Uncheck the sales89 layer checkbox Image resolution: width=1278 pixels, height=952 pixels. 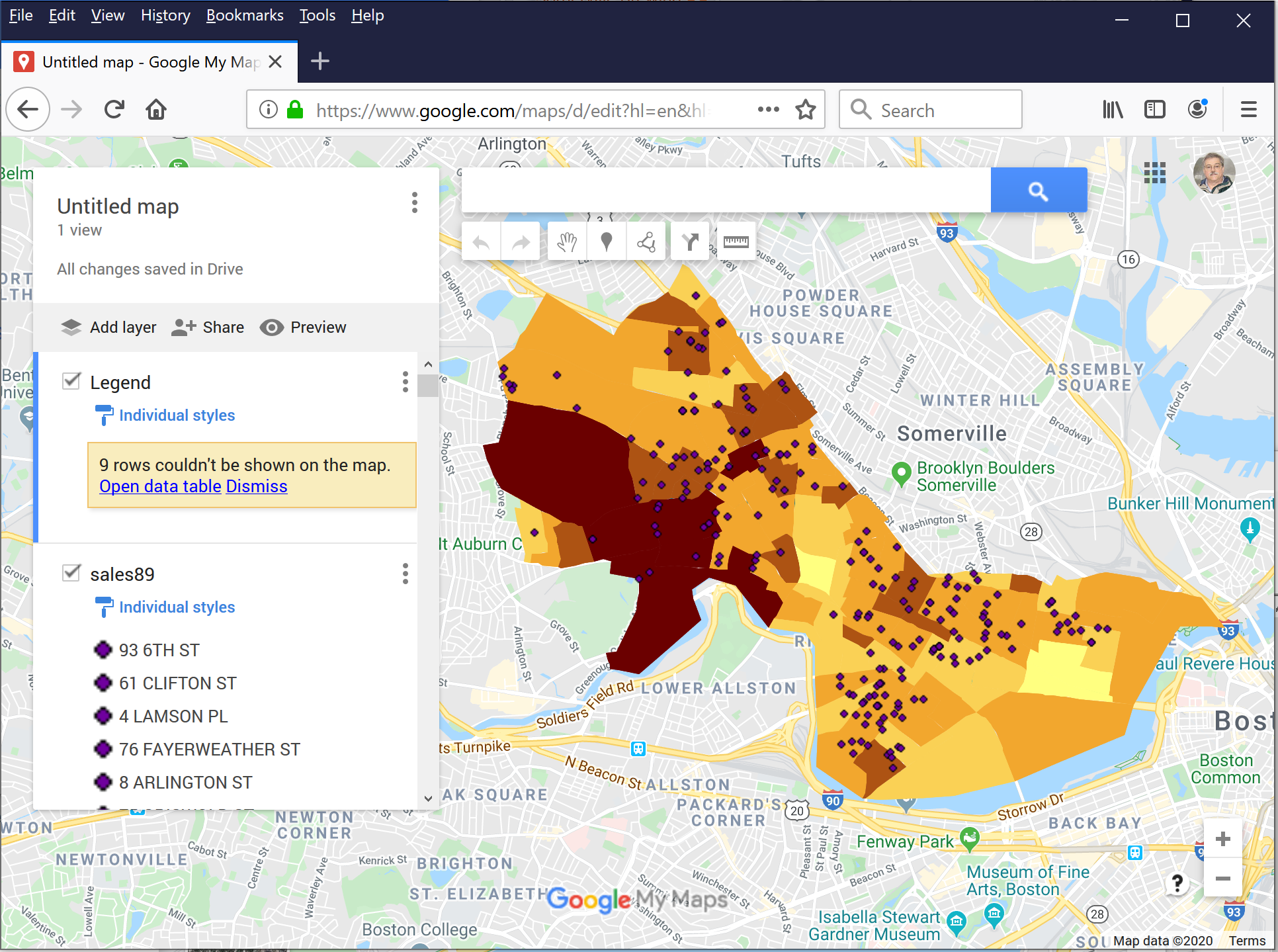pyautogui.click(x=71, y=573)
